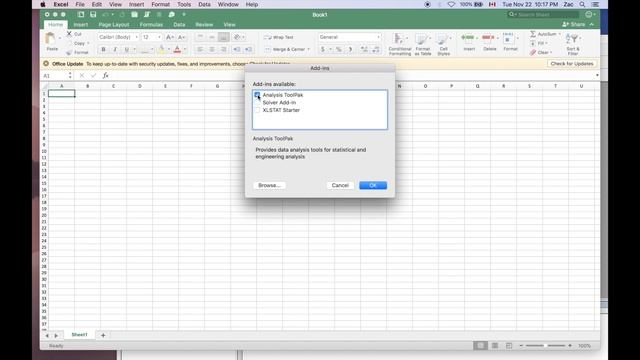640x360 pixels.
Task: Click the Search Sheet field
Action: [x=543, y=15]
